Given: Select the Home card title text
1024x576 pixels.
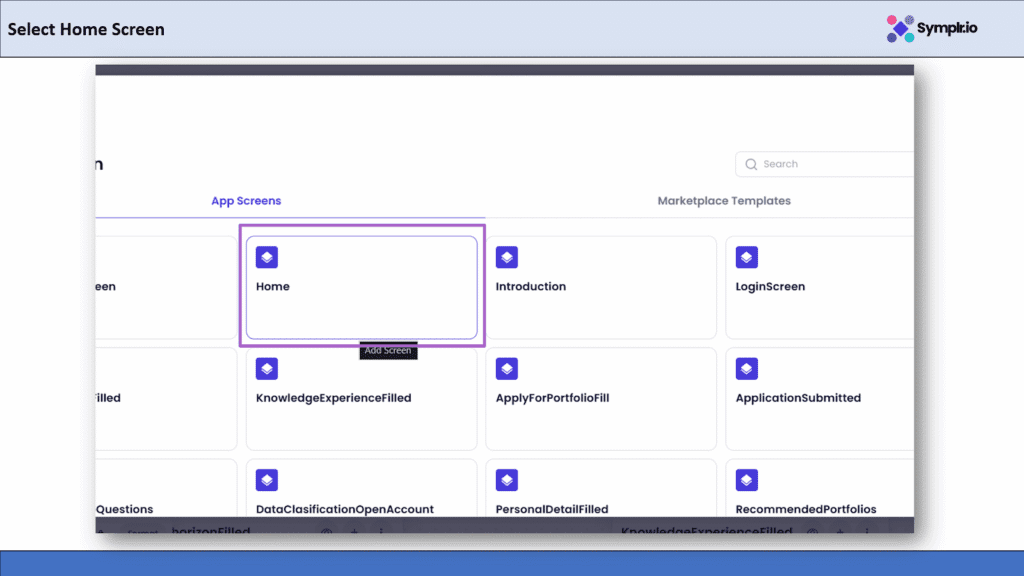Looking at the screenshot, I should (273, 286).
